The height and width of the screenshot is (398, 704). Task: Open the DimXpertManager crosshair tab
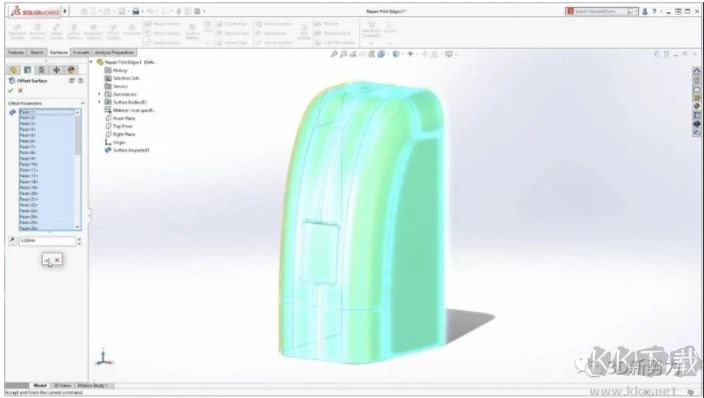56,70
